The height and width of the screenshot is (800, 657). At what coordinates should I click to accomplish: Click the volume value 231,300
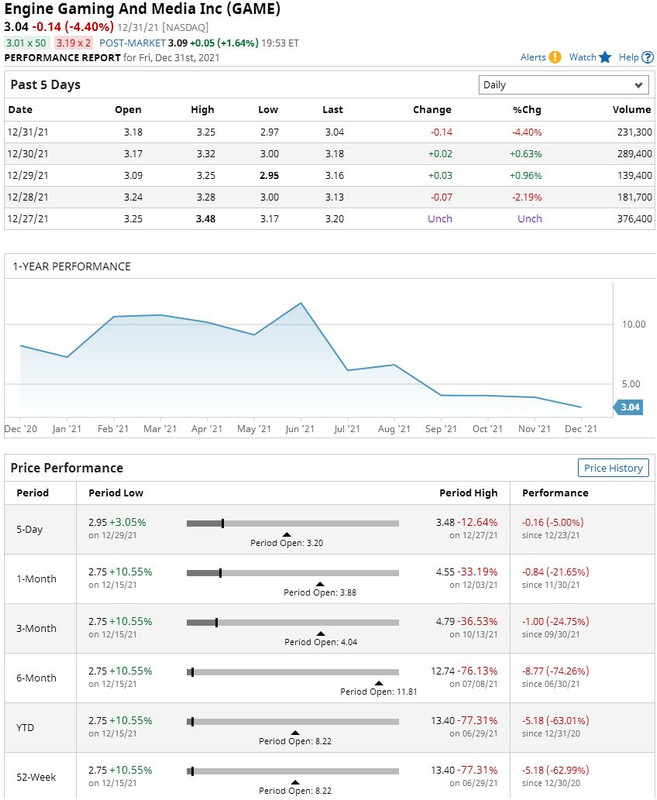click(635, 132)
